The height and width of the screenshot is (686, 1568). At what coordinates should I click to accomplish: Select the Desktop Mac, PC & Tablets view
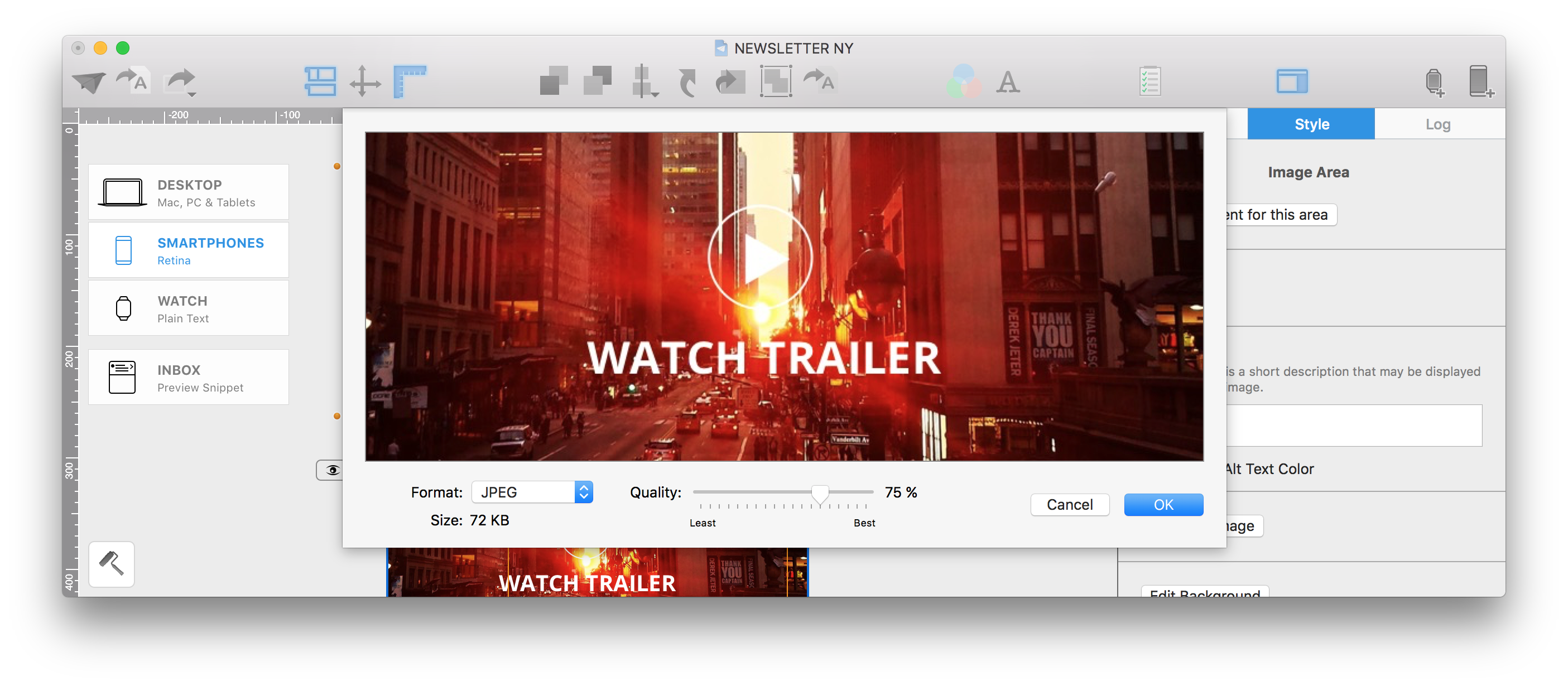point(189,192)
